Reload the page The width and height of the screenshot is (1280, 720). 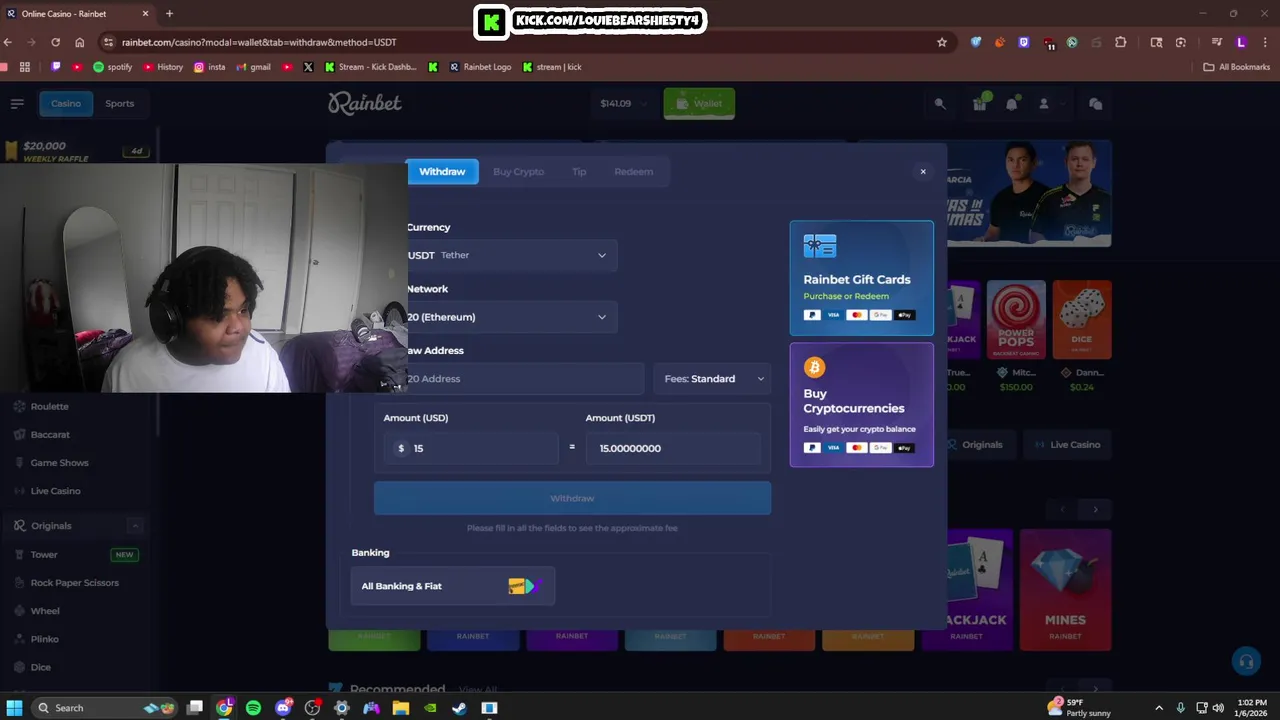point(55,42)
